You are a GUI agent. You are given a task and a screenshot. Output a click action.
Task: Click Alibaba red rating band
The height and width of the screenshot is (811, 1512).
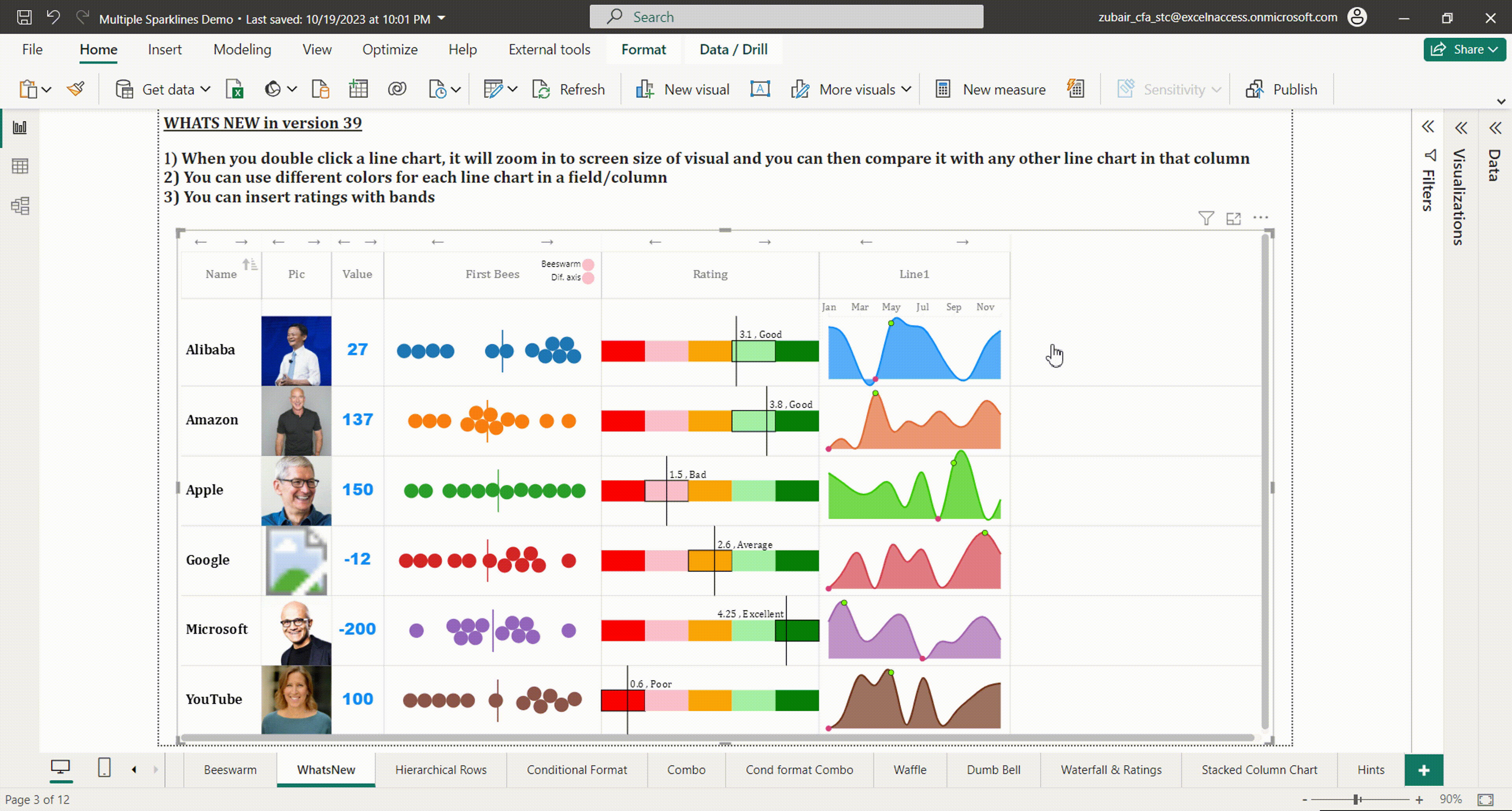pyautogui.click(x=623, y=351)
